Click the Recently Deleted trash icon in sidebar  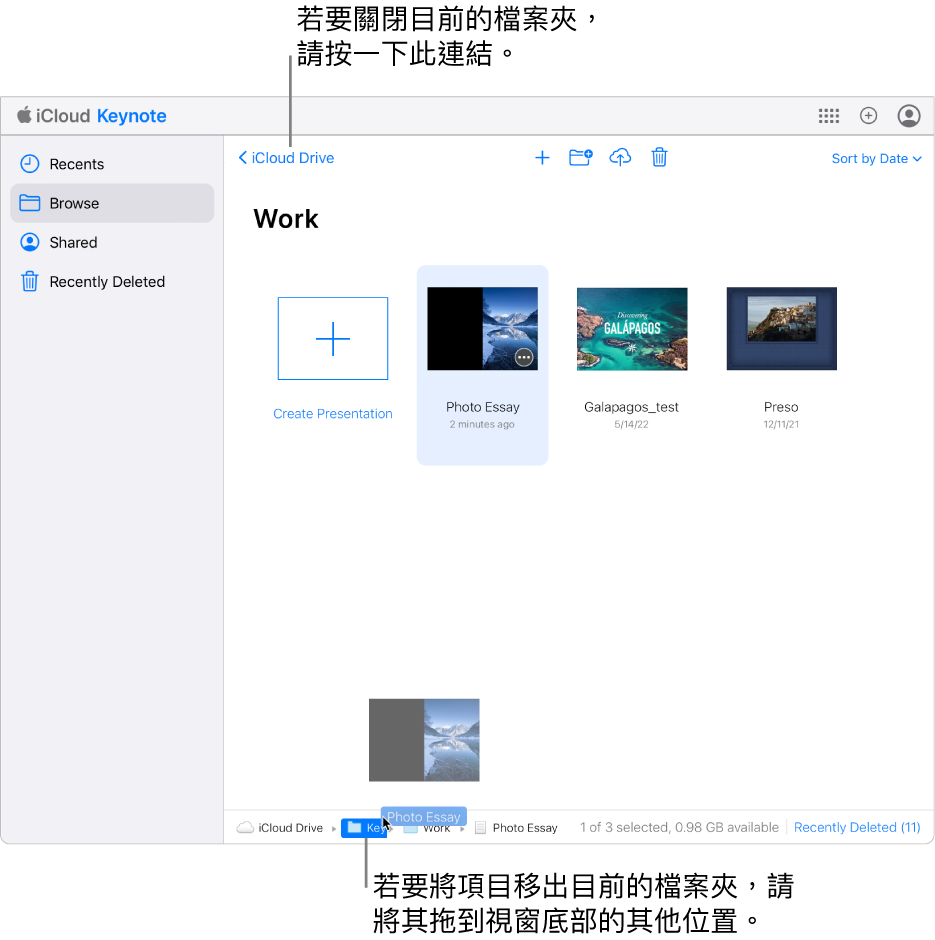click(29, 281)
